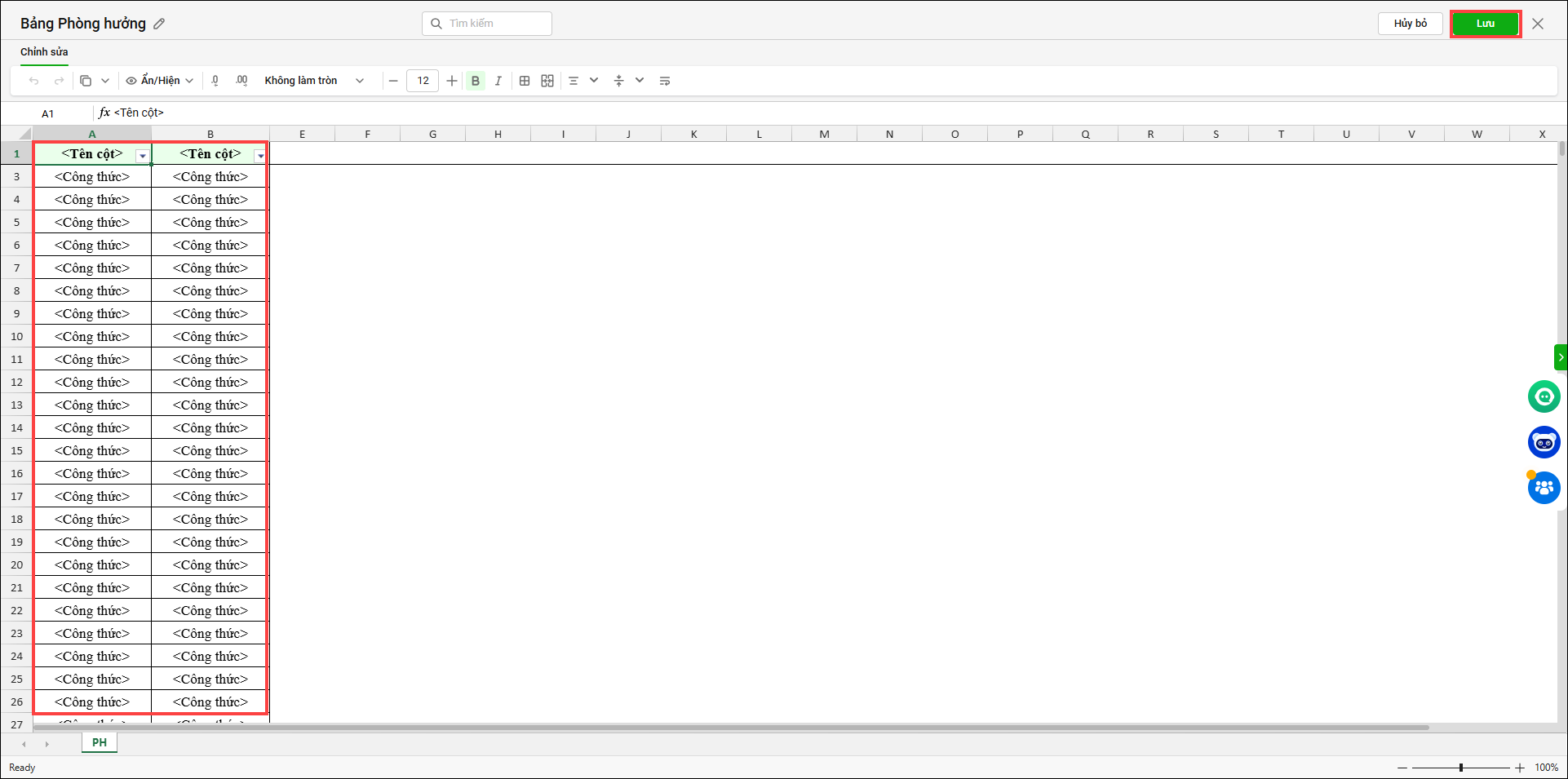
Task: Click the Hủy bỏ cancel button
Action: coord(1410,24)
